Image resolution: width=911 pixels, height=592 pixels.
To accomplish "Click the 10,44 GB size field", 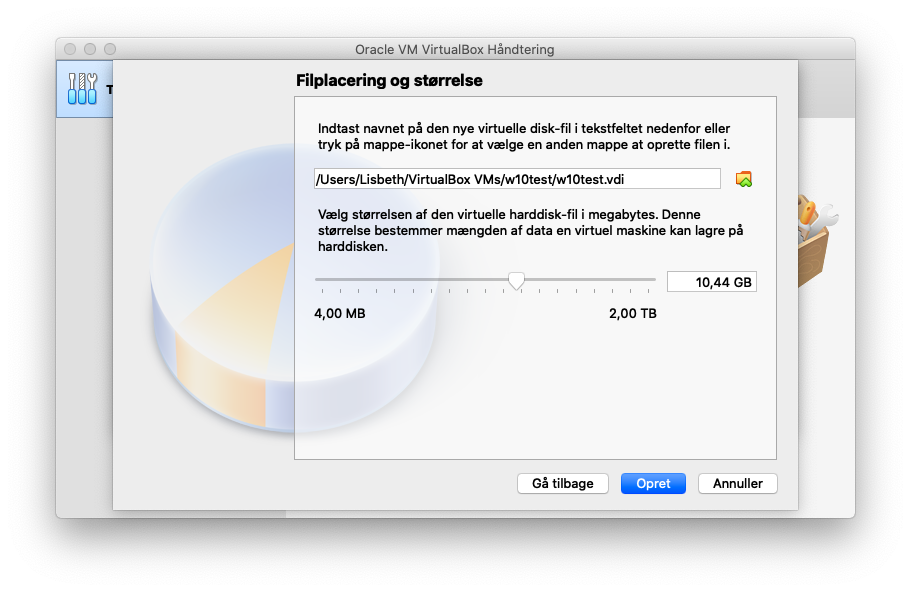I will tap(712, 282).
